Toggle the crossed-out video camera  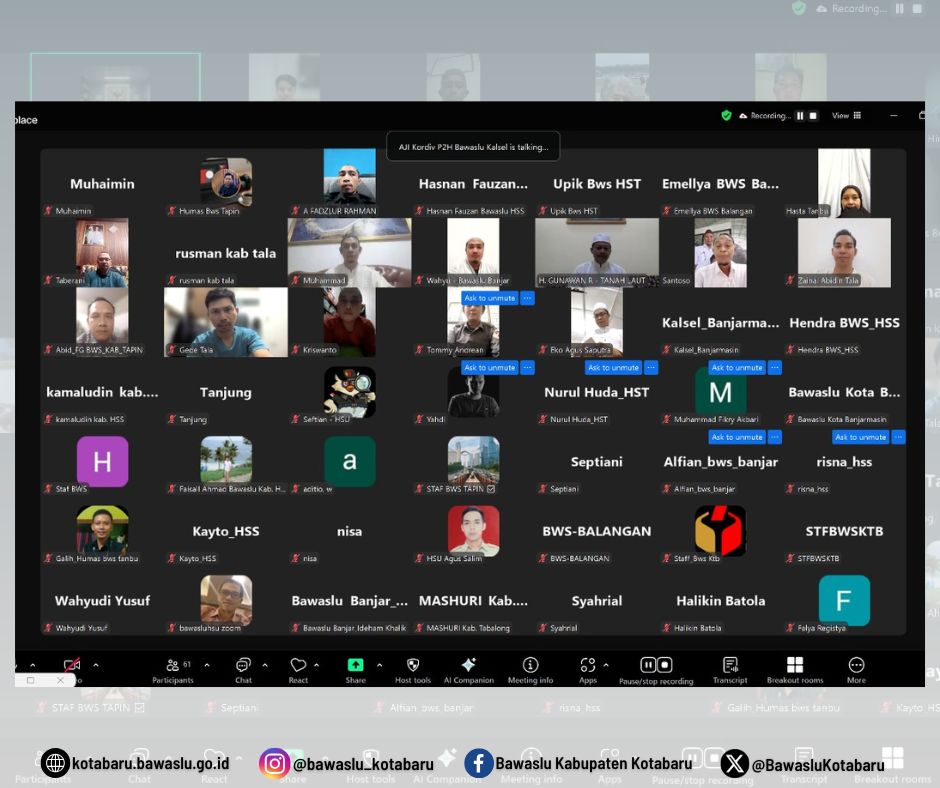(72, 664)
